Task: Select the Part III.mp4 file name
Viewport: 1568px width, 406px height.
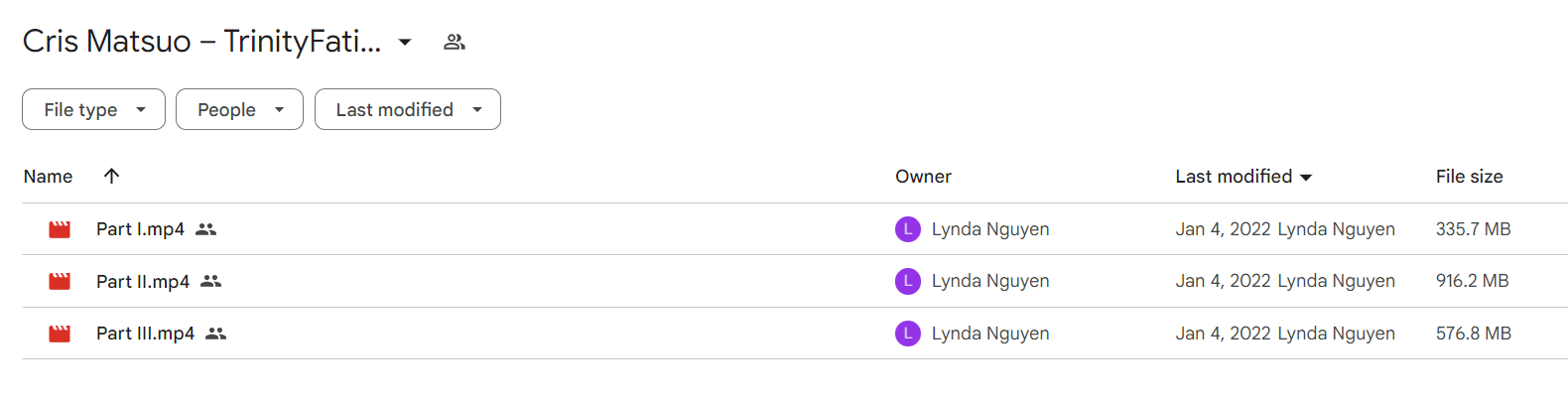Action: point(145,334)
